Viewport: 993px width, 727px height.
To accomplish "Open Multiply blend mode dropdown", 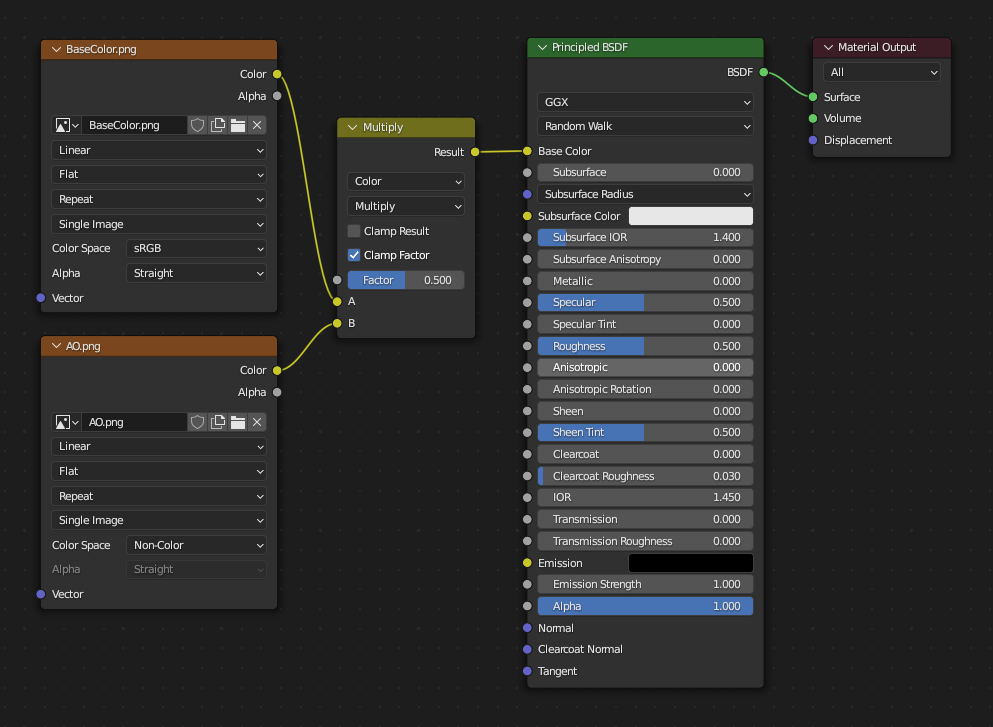I will [406, 206].
